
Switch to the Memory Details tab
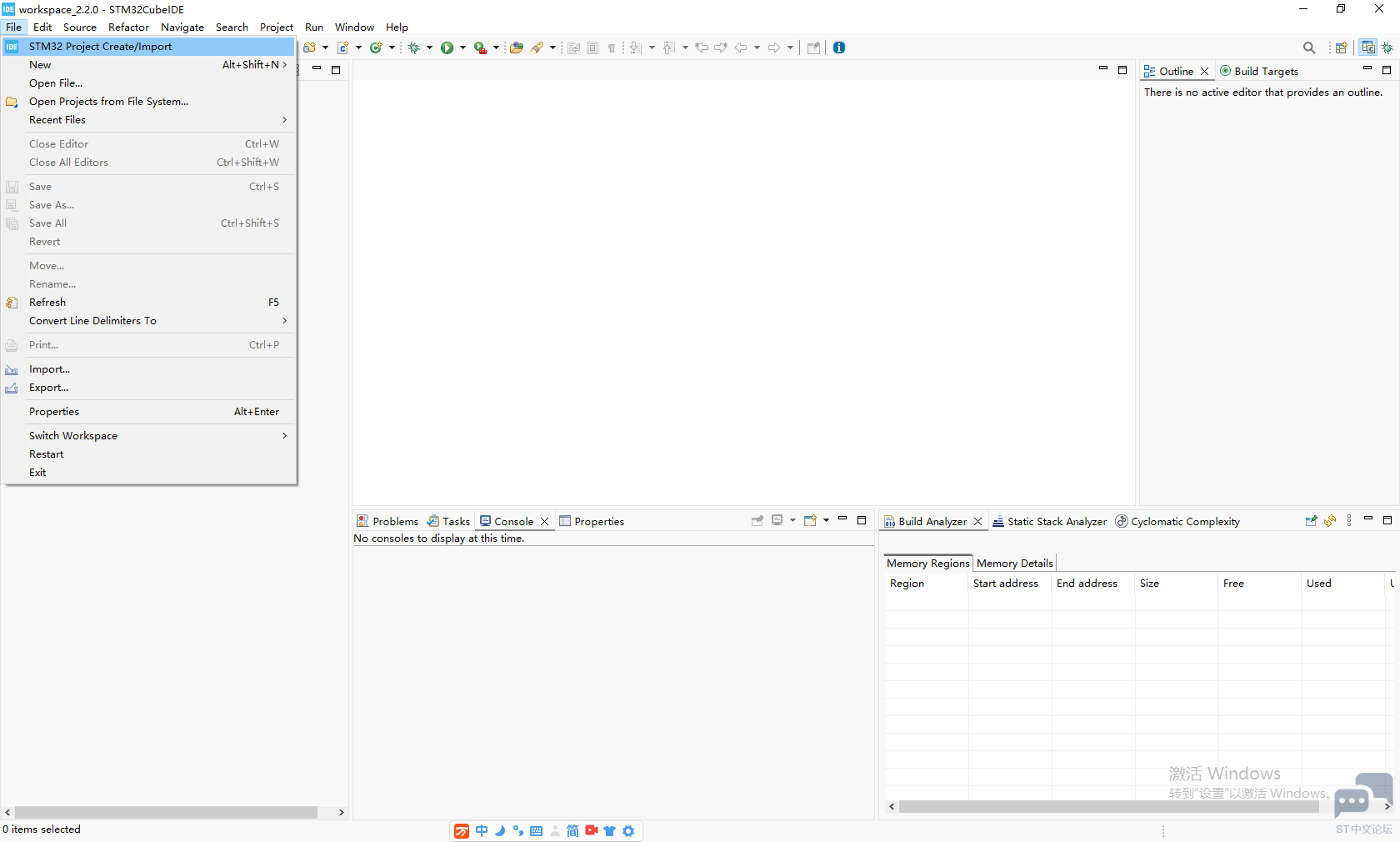[x=1014, y=563]
